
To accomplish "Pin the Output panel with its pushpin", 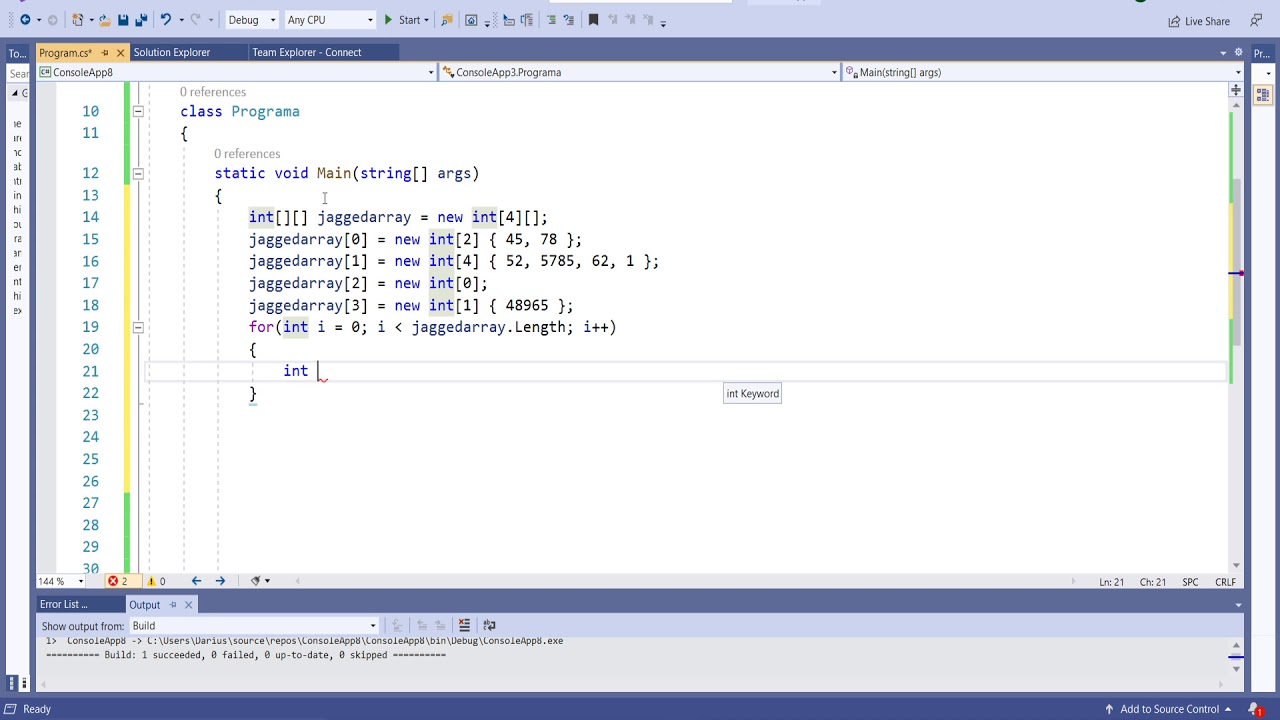I will (173, 604).
